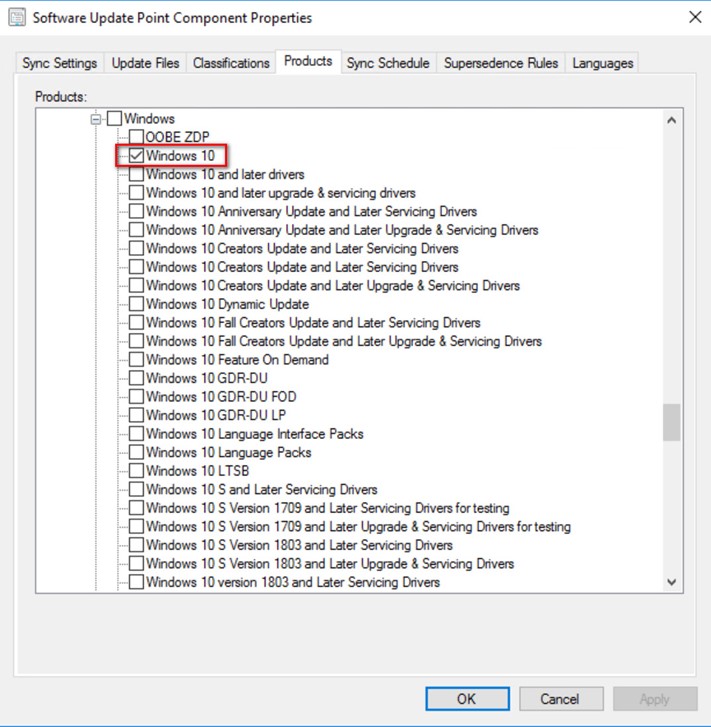Viewport: 711px width, 727px height.
Task: Check Fall Creators Update and Later Upgrade & Servicing Drivers
Action: [x=136, y=341]
